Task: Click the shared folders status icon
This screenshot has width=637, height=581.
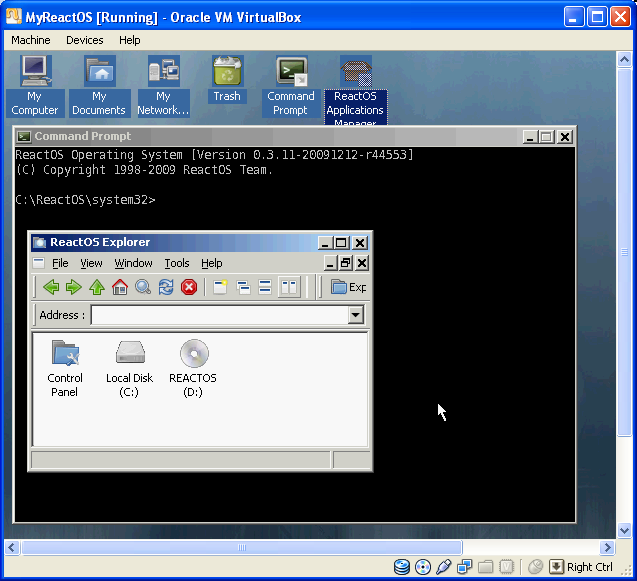Action: point(485,567)
